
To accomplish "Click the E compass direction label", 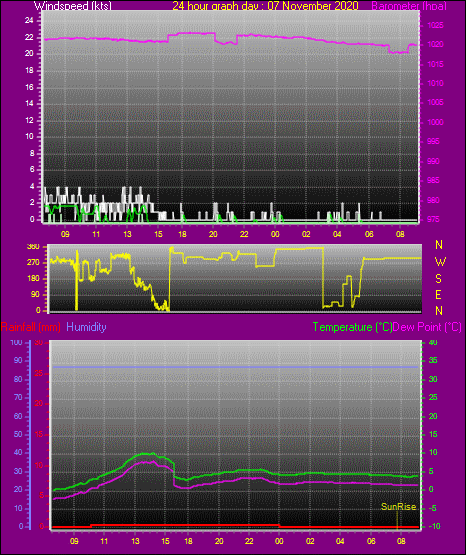I will coord(438,294).
